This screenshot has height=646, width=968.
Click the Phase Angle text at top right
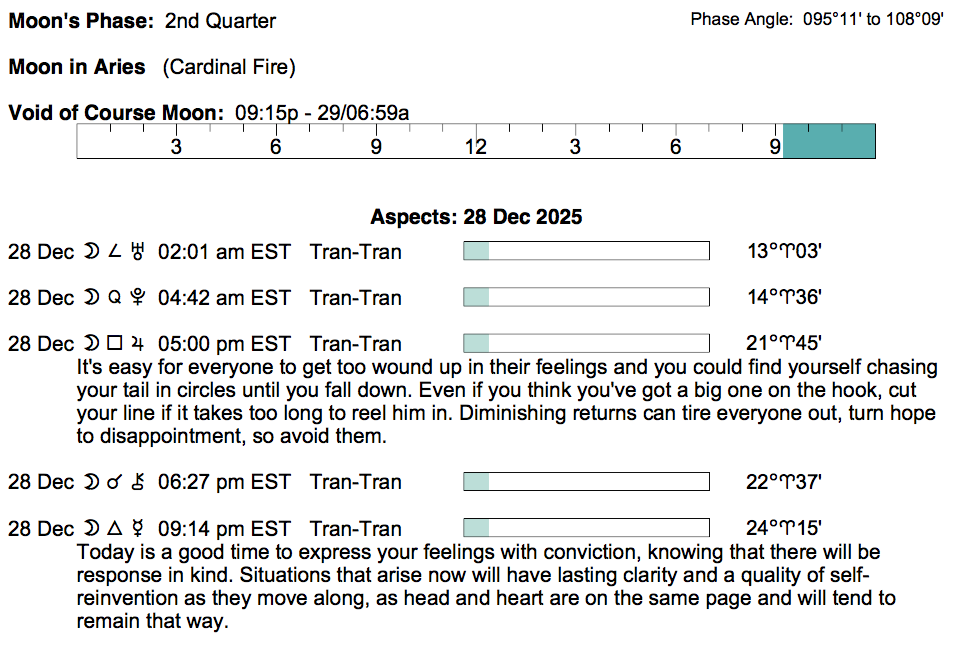816,19
